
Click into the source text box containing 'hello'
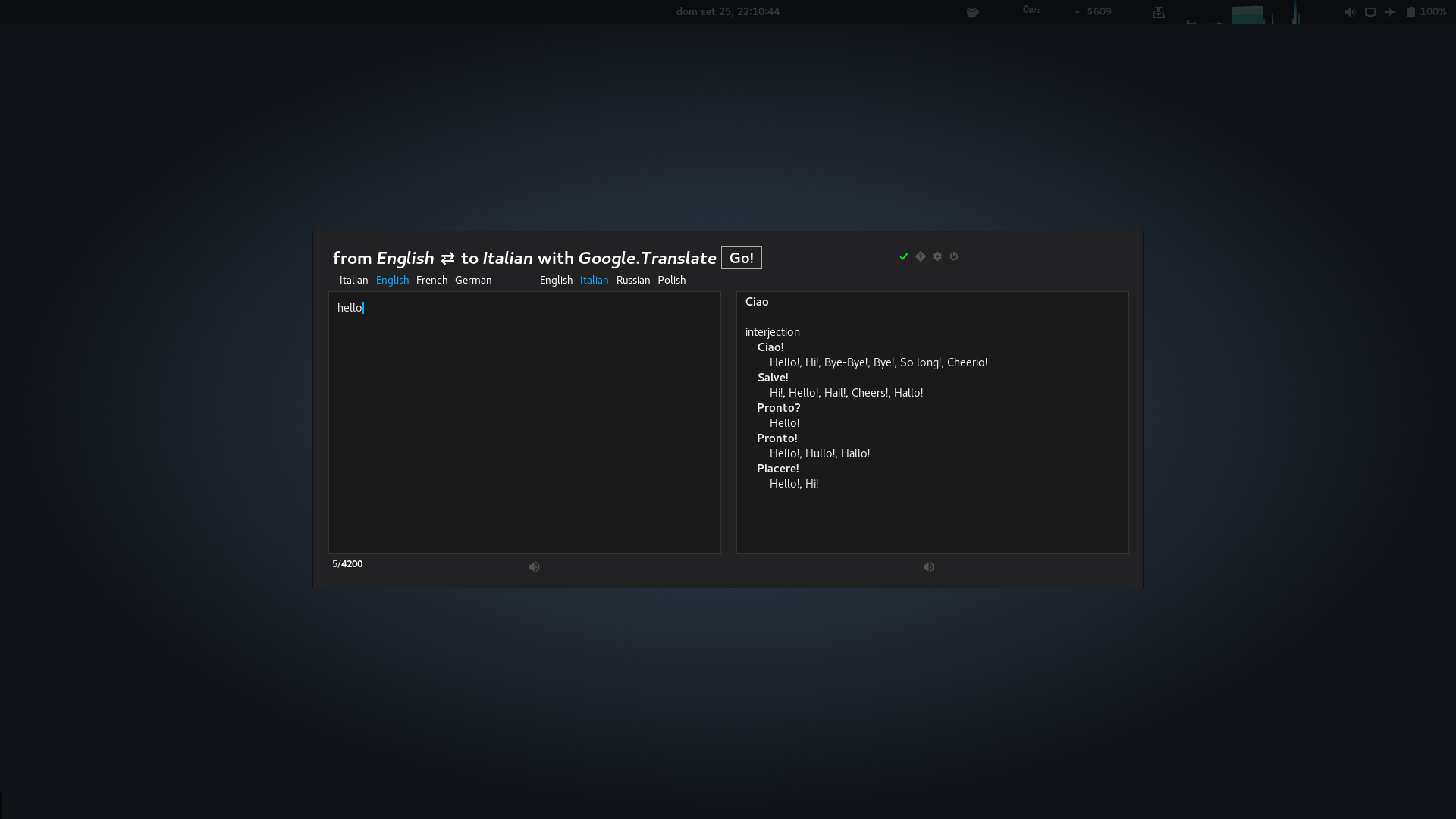pyautogui.click(x=524, y=422)
